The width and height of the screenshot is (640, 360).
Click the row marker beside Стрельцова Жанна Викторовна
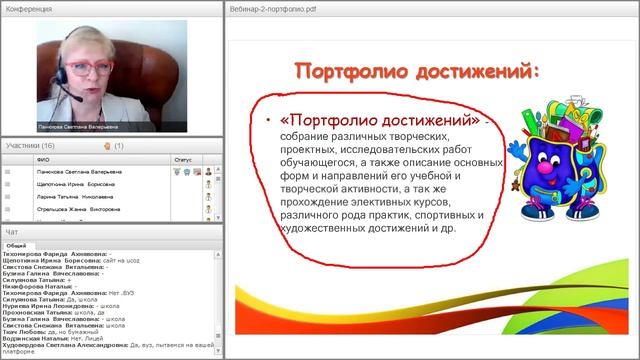[x=7, y=209]
